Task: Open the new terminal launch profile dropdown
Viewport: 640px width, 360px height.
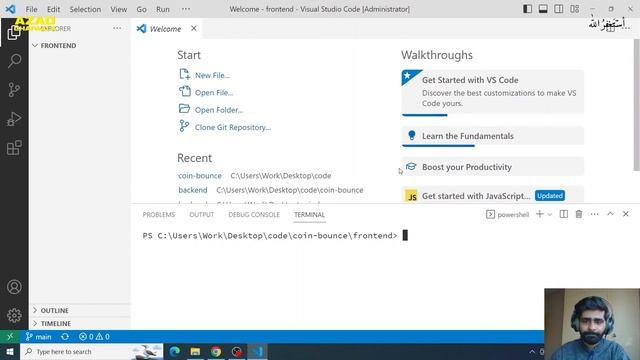Action: (550, 214)
